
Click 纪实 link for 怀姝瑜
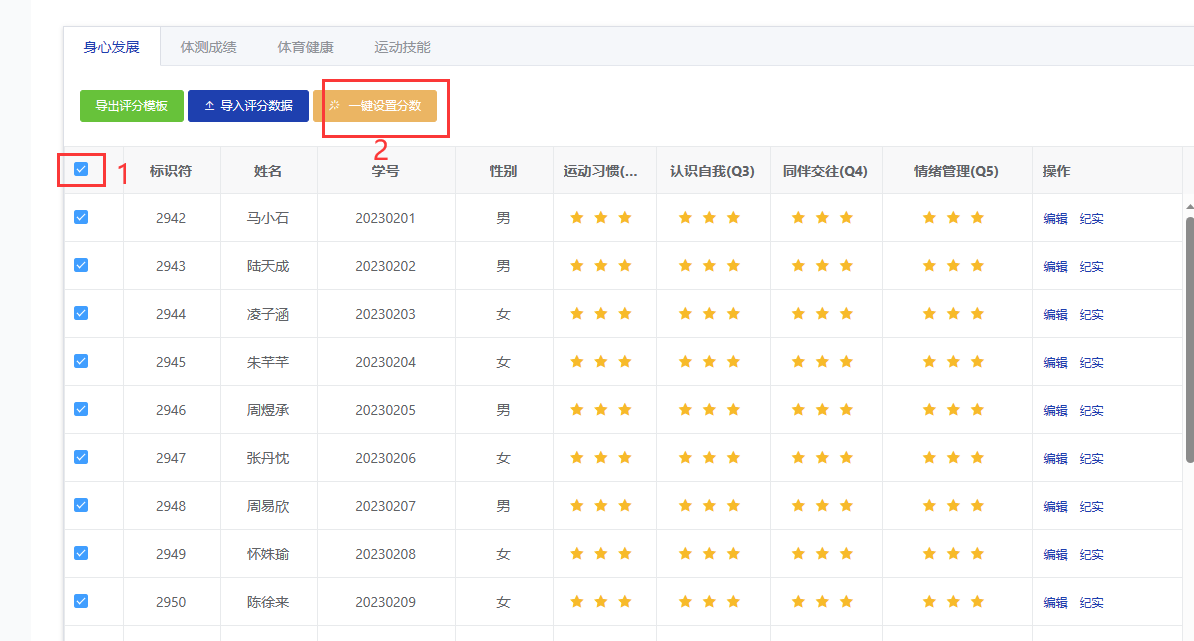click(1091, 554)
